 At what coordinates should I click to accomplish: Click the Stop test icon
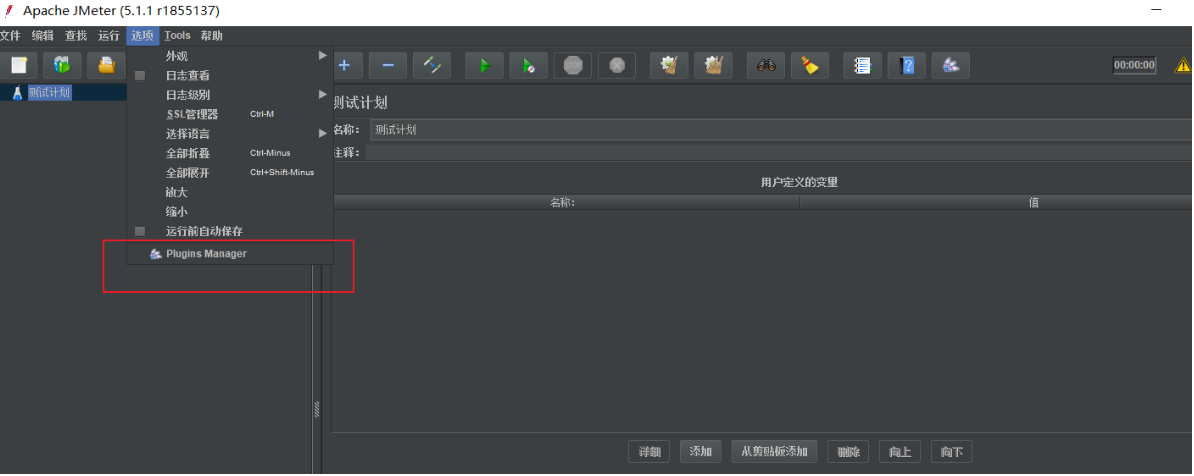pos(573,65)
